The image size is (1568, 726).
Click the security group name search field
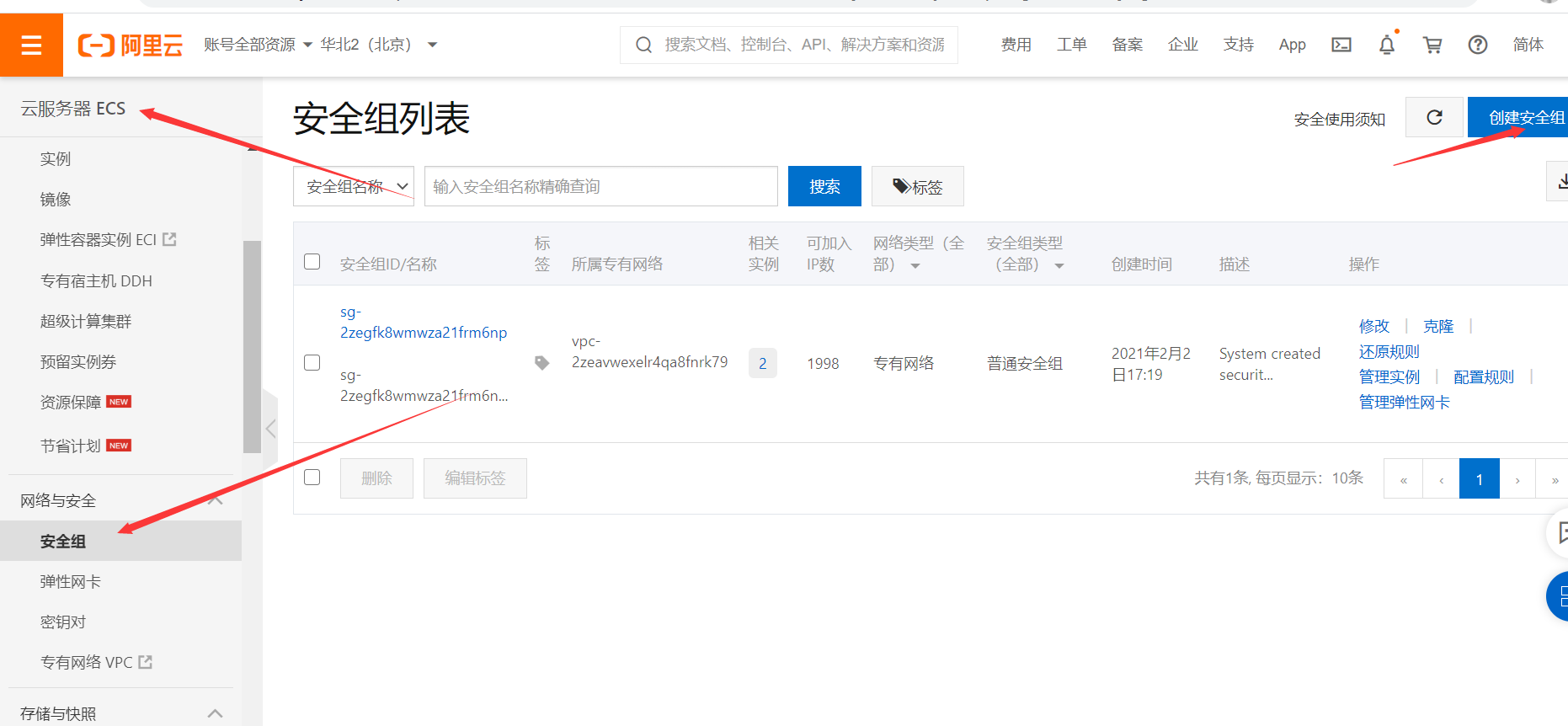600,186
